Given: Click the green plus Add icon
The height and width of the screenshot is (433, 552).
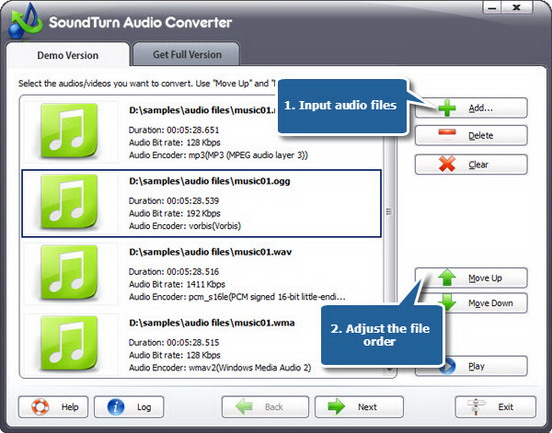Looking at the screenshot, I should (x=447, y=108).
